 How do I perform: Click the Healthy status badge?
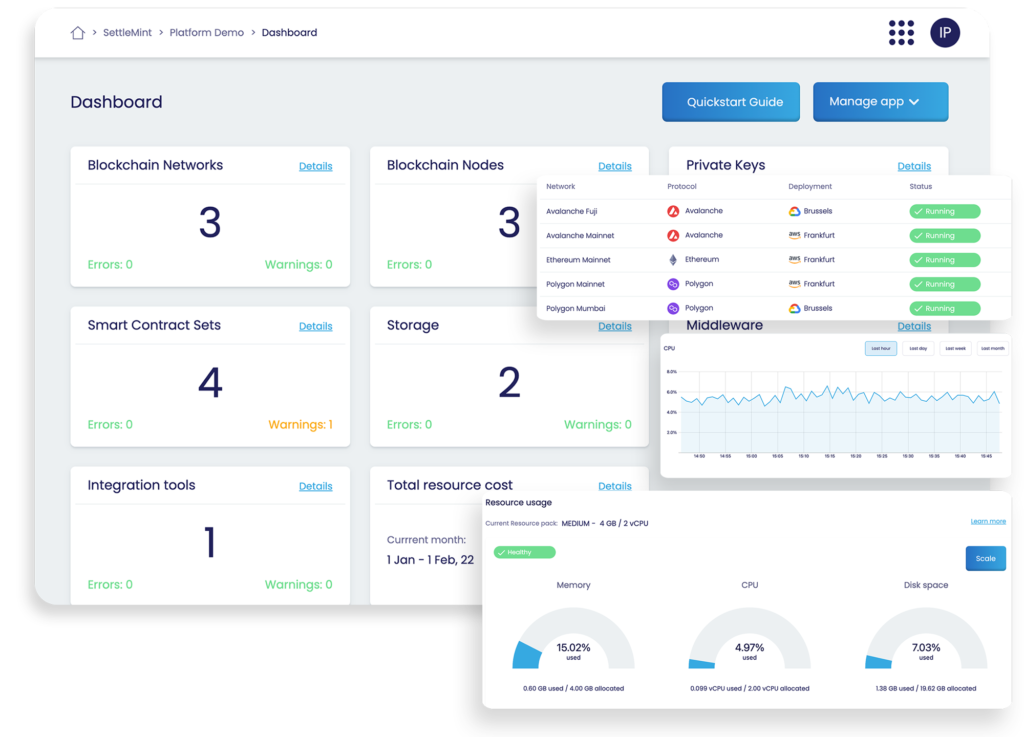(524, 552)
